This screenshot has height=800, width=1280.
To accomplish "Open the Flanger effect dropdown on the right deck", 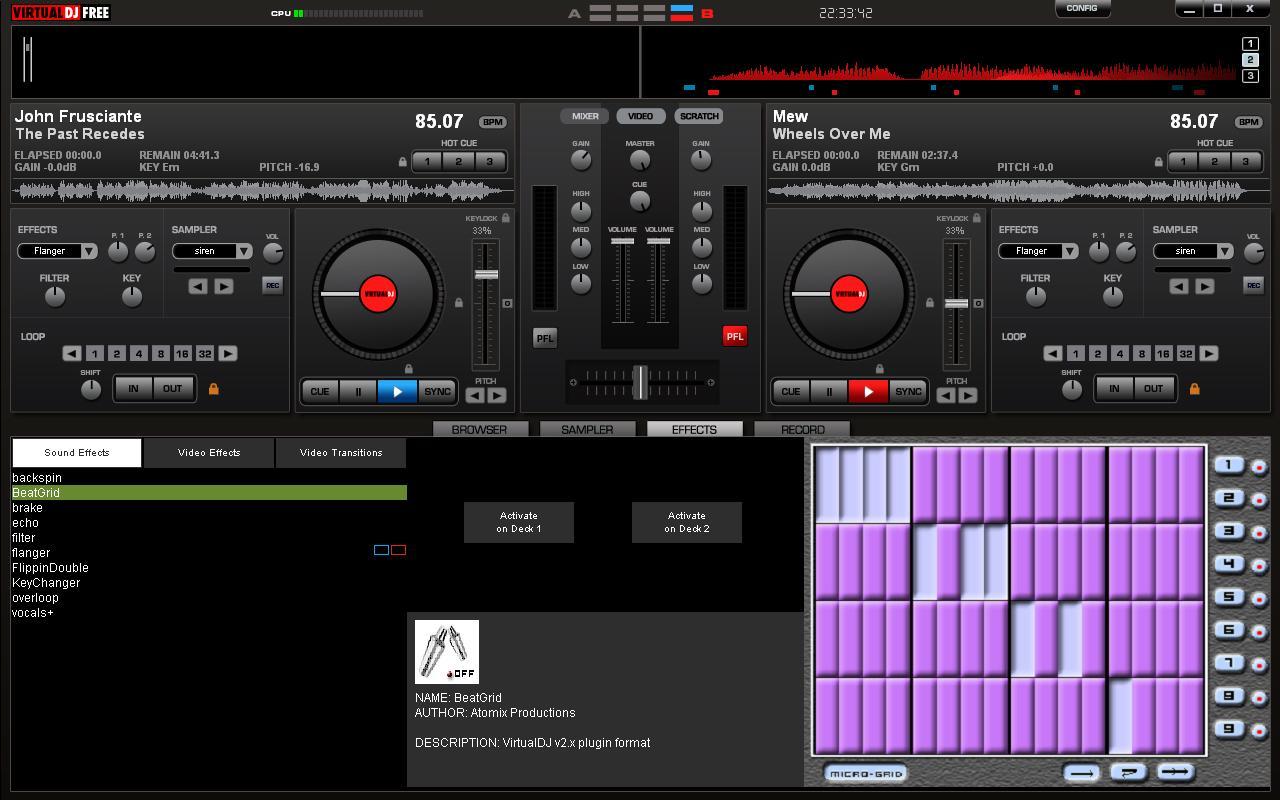I will [x=1070, y=250].
